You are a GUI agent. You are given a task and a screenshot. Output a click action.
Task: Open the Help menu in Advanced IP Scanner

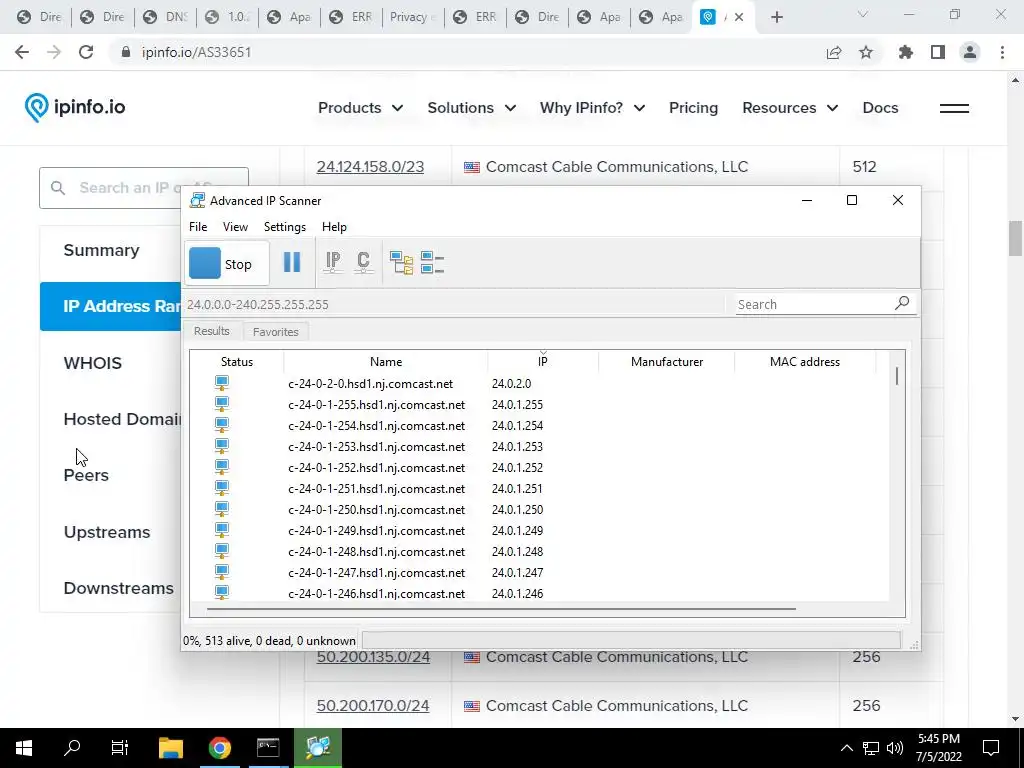[334, 227]
